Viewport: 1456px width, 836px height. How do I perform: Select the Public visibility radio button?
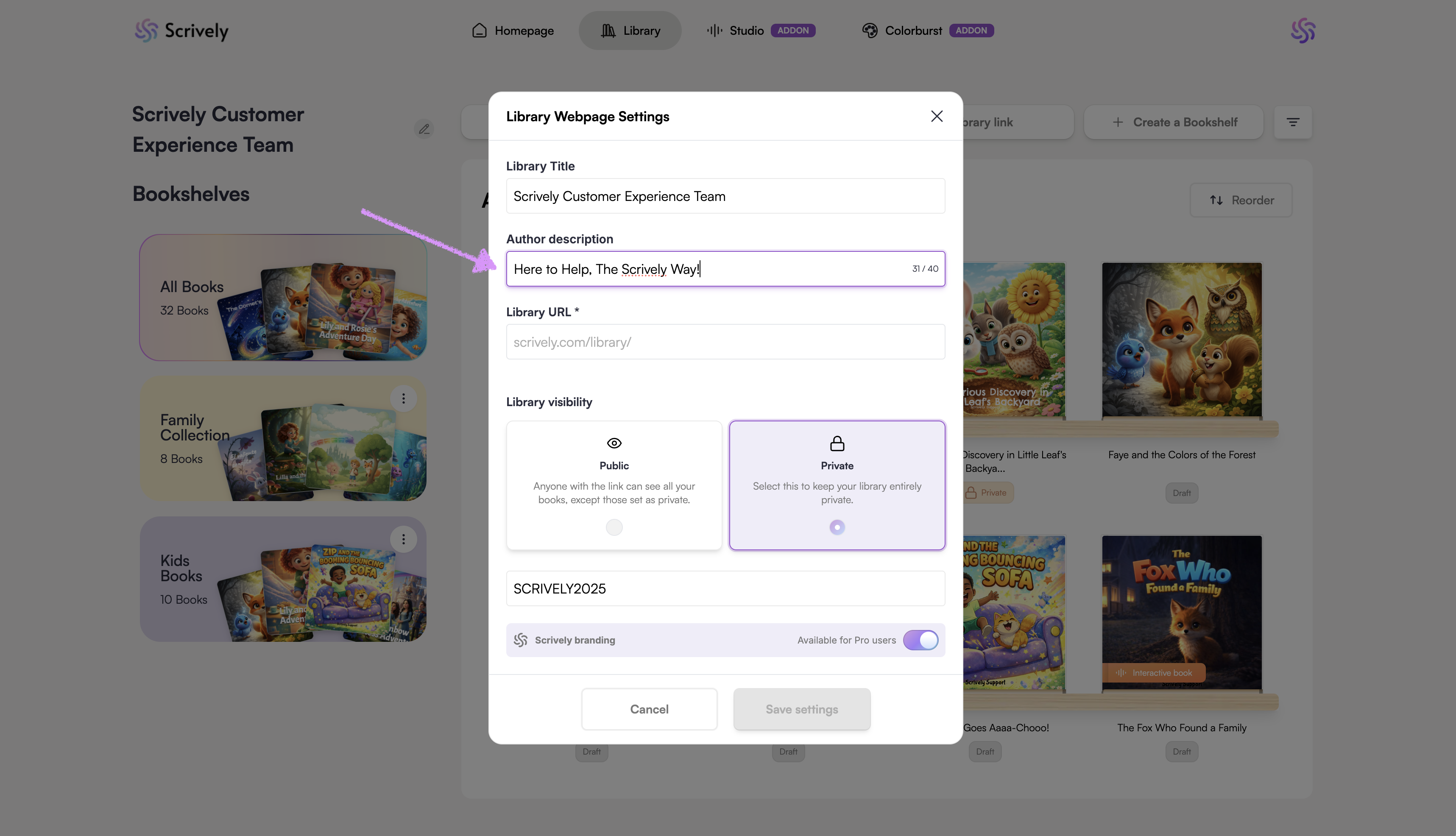tap(614, 527)
